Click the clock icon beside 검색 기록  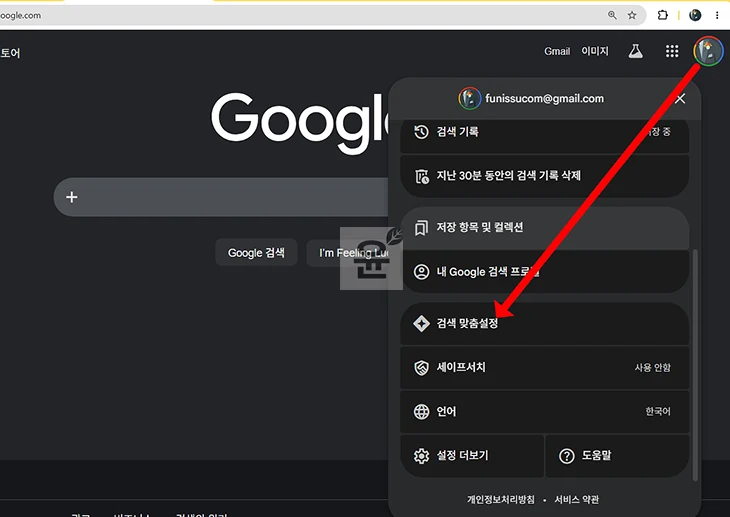tap(421, 132)
